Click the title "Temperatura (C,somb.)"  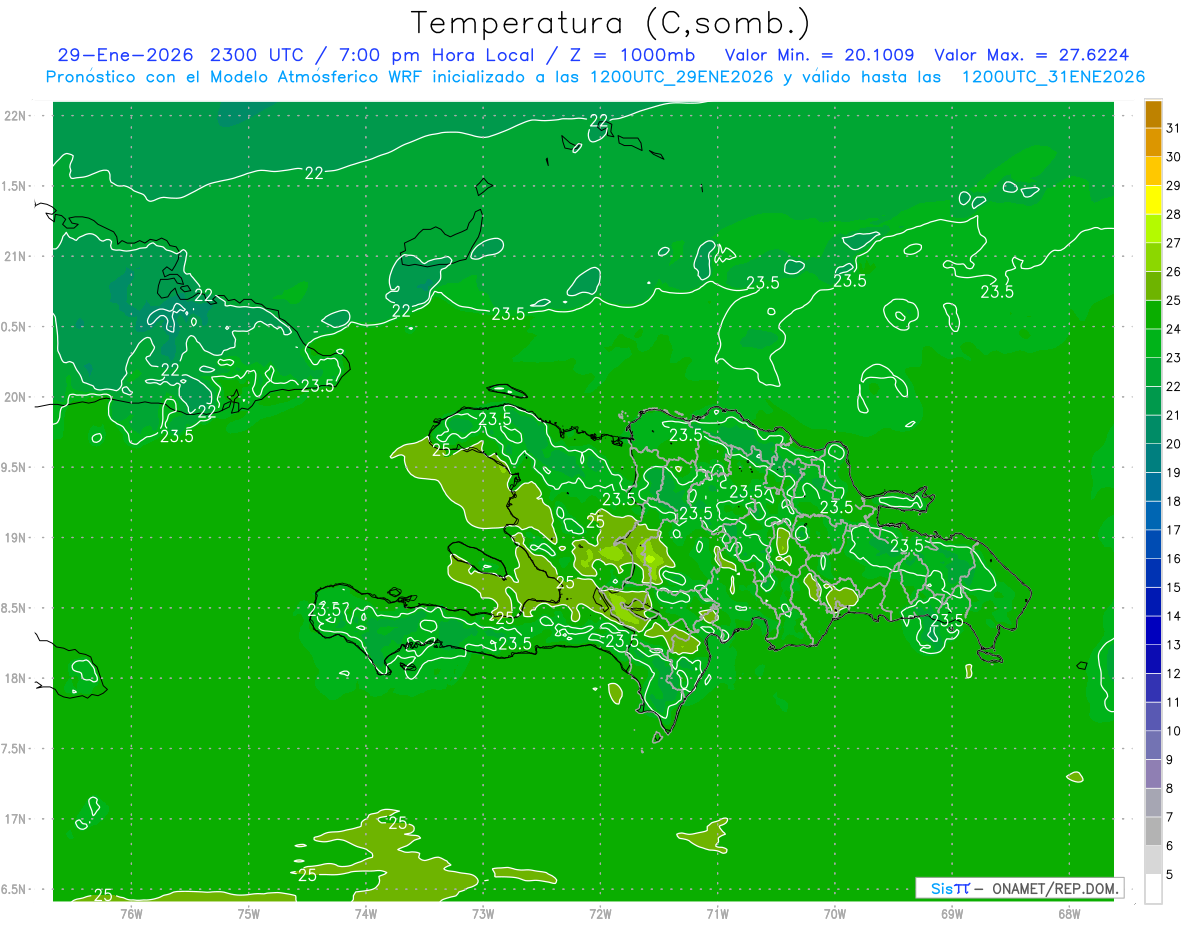point(609,24)
